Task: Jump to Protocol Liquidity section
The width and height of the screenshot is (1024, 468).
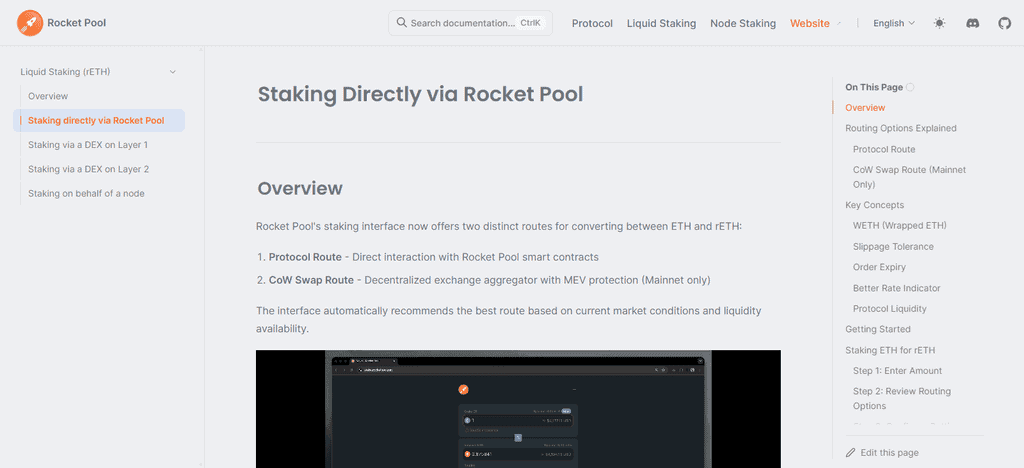Action: [889, 309]
